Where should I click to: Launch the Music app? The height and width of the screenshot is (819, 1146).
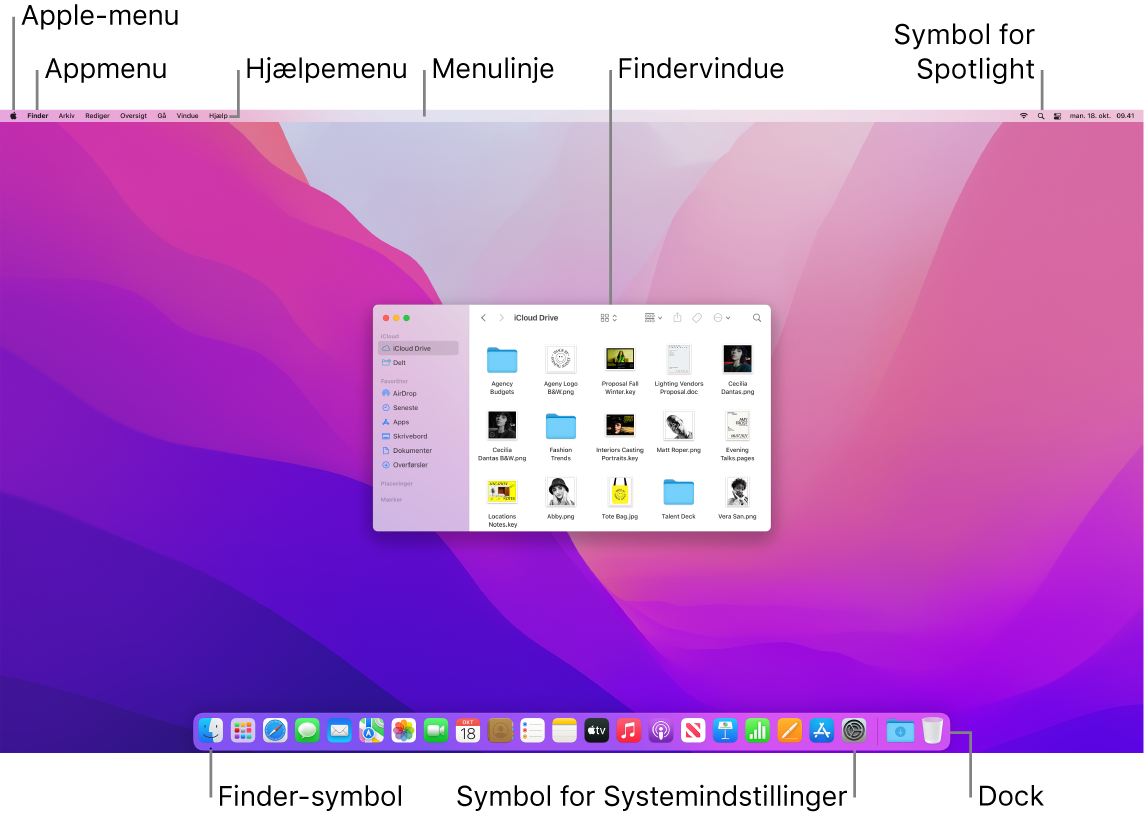pyautogui.click(x=629, y=731)
